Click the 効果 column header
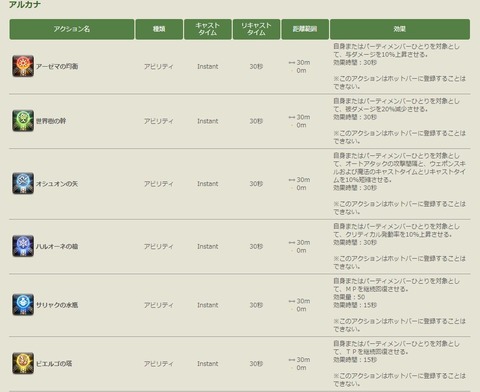 click(x=400, y=29)
